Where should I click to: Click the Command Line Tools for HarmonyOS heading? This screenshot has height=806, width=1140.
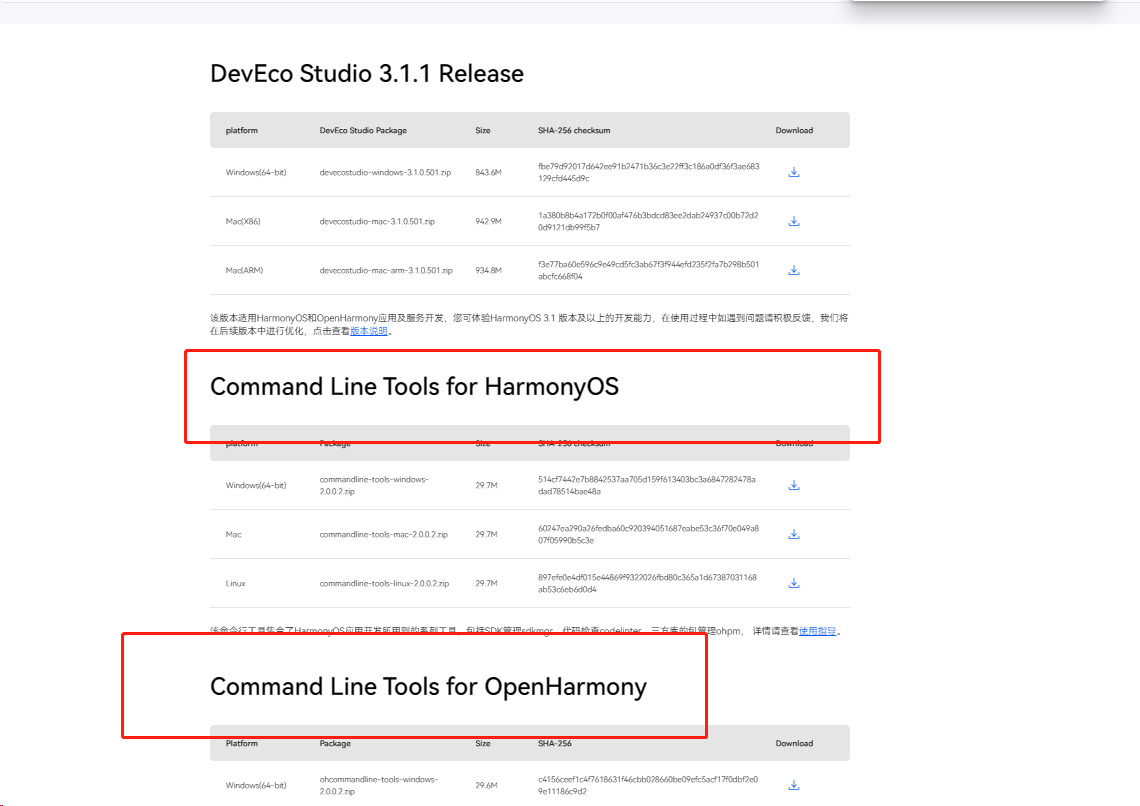pos(414,387)
